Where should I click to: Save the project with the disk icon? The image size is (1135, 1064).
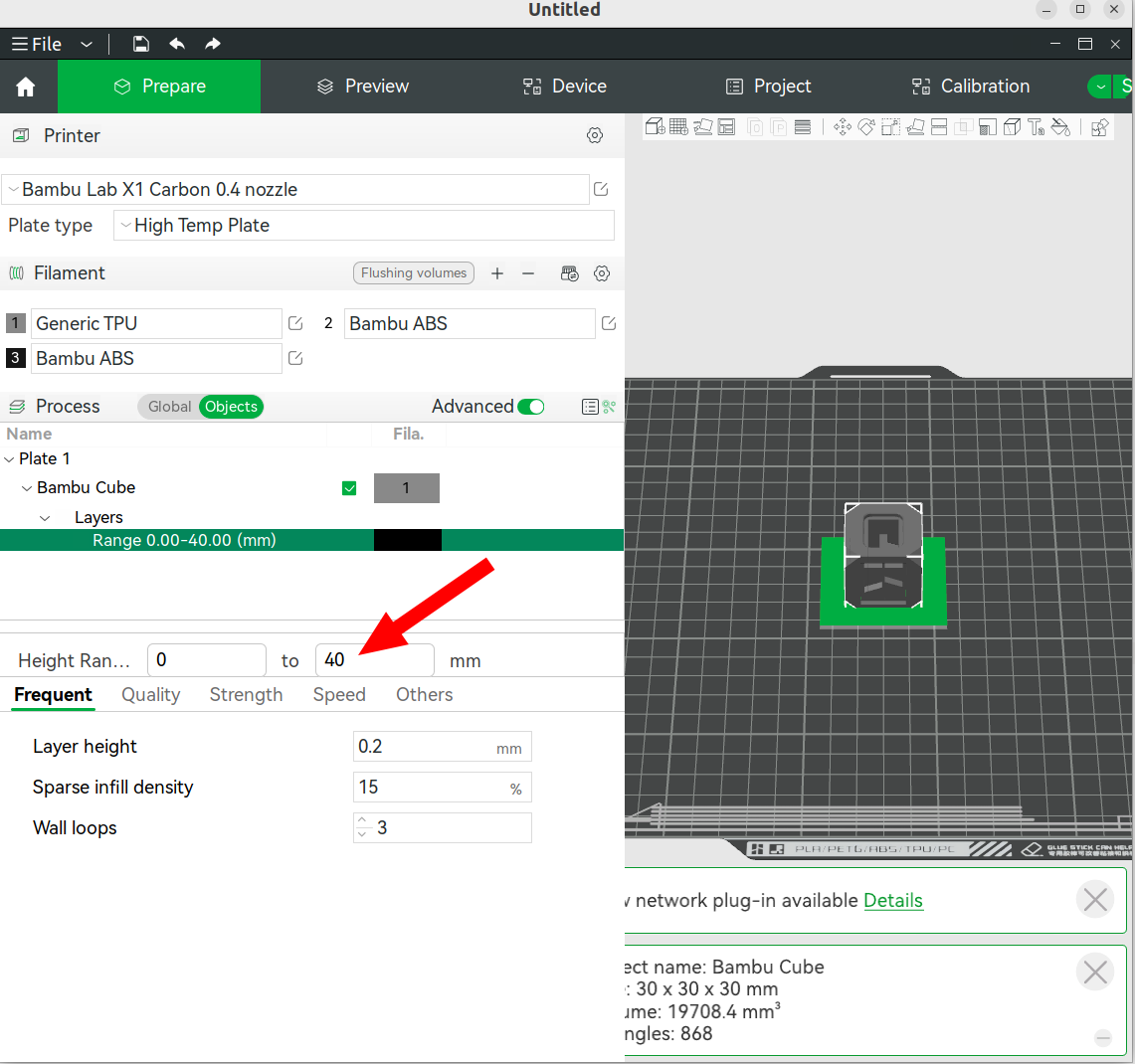pyautogui.click(x=140, y=44)
